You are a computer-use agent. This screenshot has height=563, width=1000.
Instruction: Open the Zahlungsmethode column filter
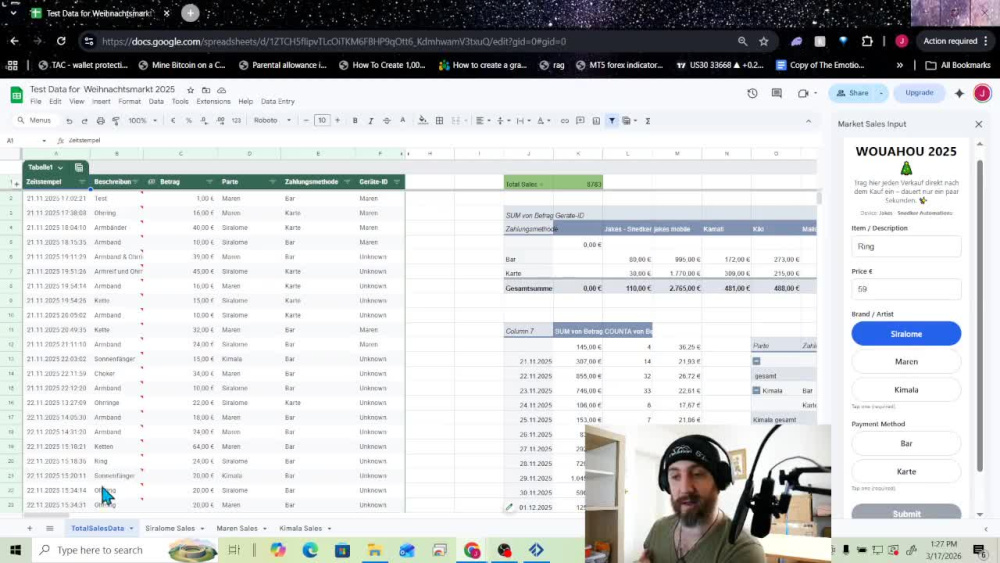[x=347, y=182]
